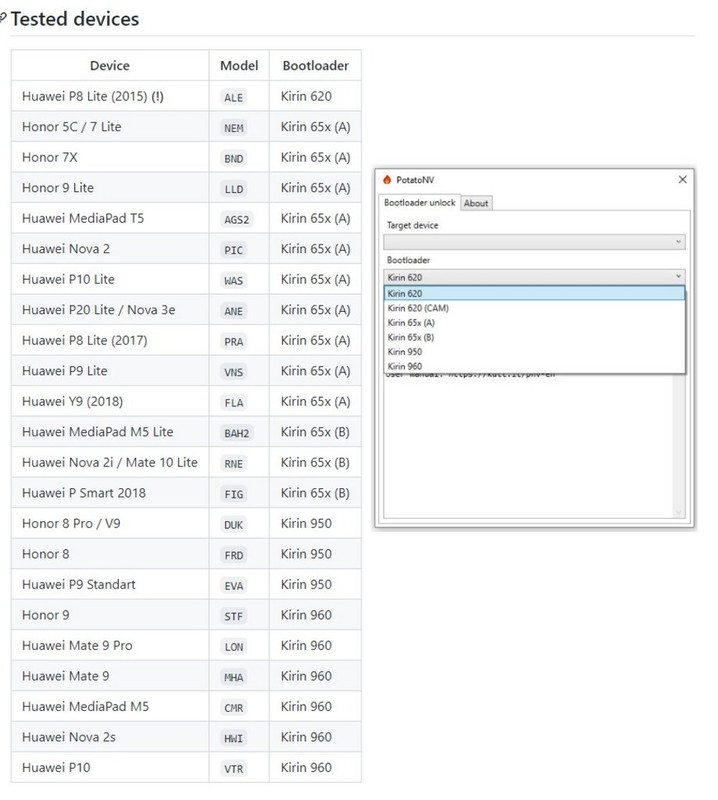Click the Tested devices heading
This screenshot has width=718, height=800.
coord(75,19)
